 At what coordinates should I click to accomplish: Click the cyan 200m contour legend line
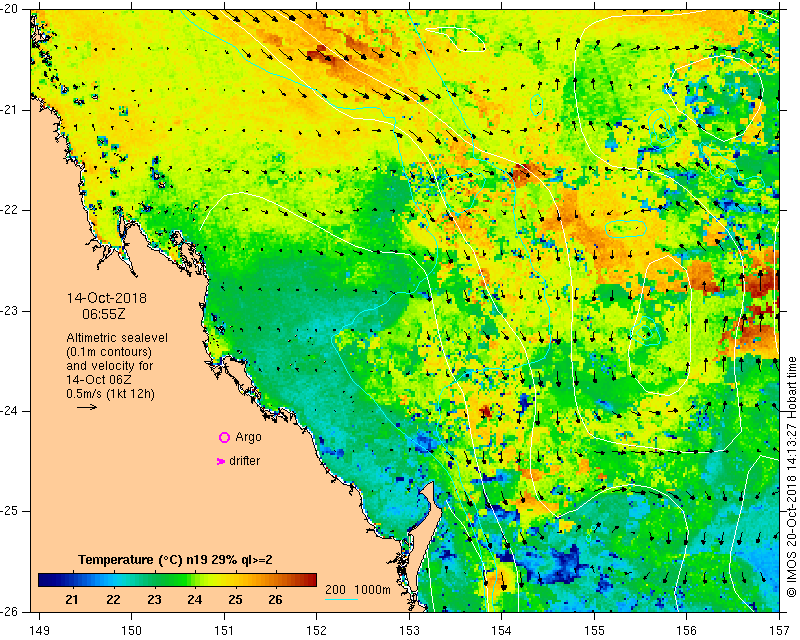(341, 599)
